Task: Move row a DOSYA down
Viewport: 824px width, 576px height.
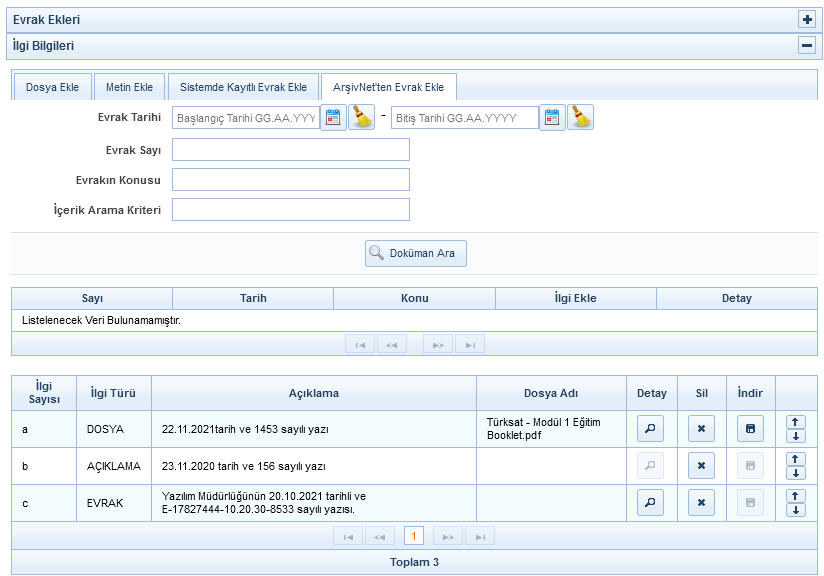Action: (796, 436)
